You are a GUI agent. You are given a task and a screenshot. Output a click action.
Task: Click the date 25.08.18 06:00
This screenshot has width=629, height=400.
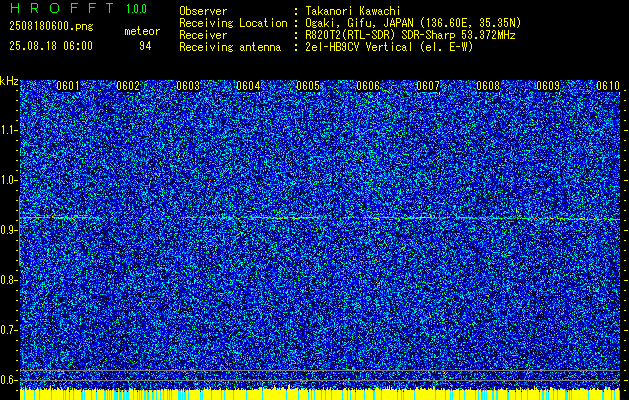(51, 46)
